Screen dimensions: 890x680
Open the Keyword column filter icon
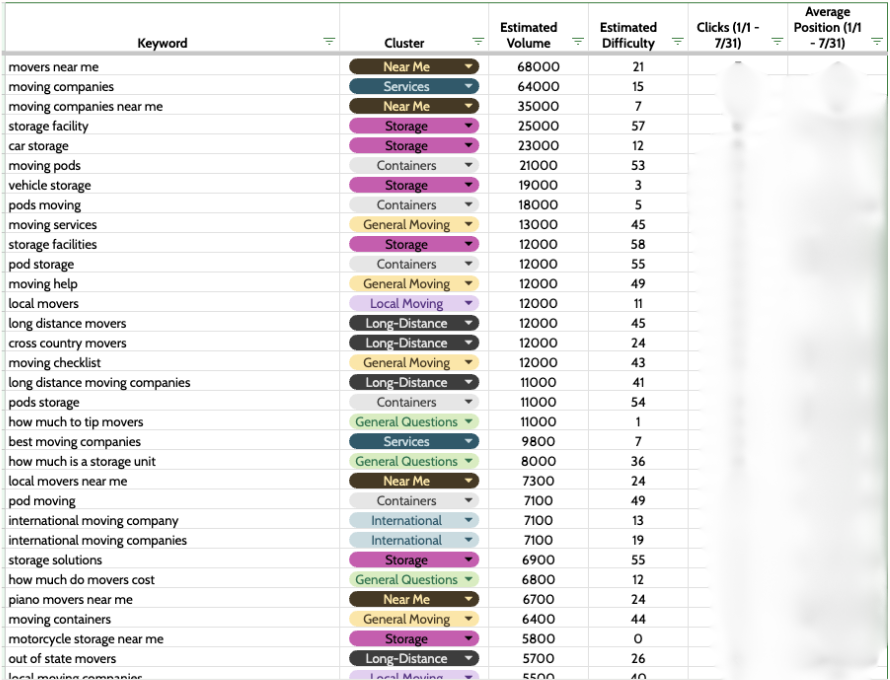pyautogui.click(x=329, y=41)
